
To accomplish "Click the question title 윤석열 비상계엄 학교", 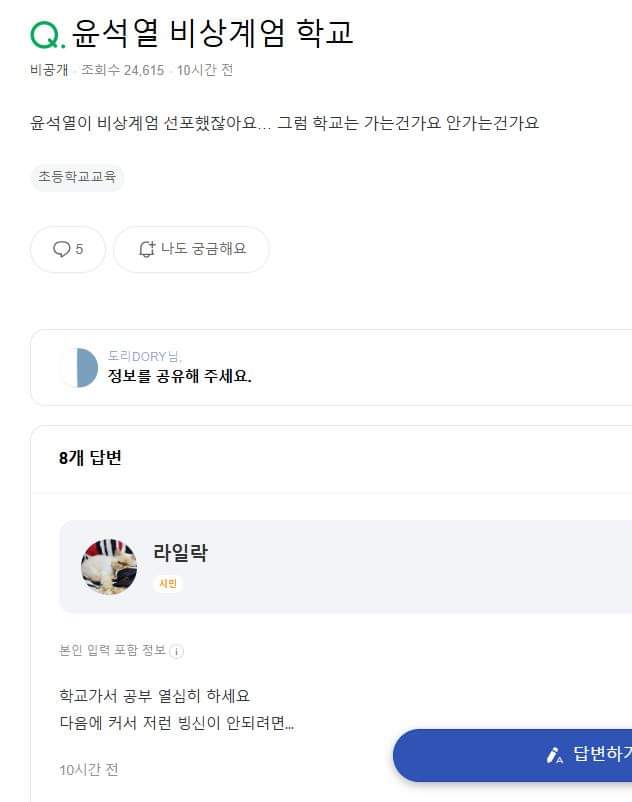I will tap(212, 34).
